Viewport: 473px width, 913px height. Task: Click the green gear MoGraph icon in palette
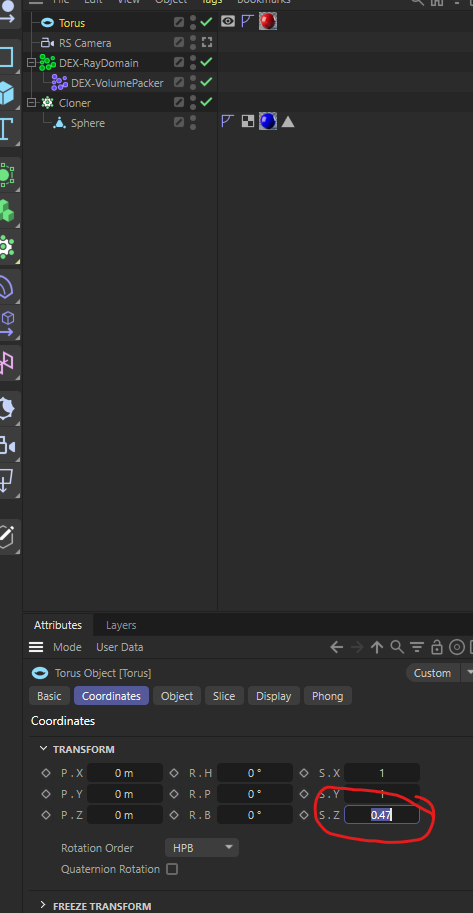(x=6, y=247)
